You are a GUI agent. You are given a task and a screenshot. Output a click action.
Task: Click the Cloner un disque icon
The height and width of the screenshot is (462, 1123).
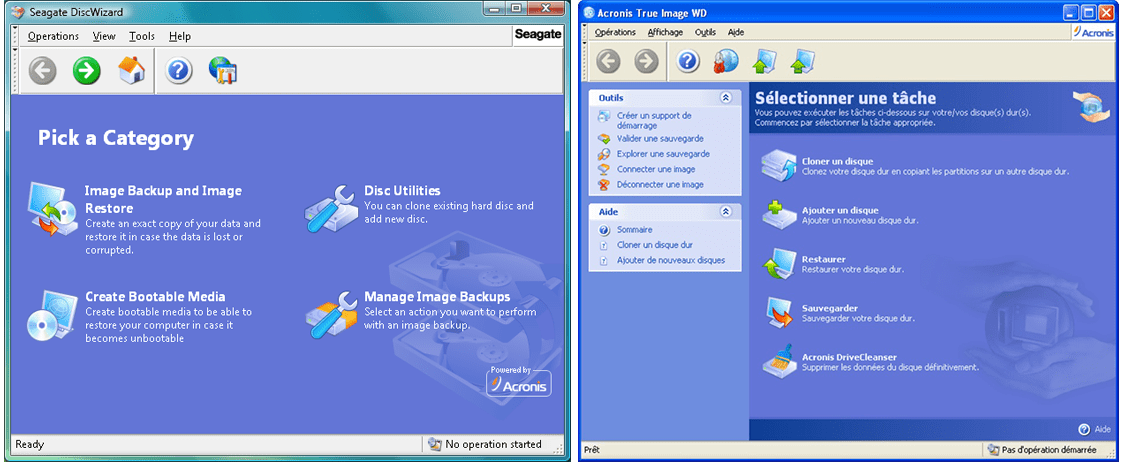pyautogui.click(x=779, y=167)
